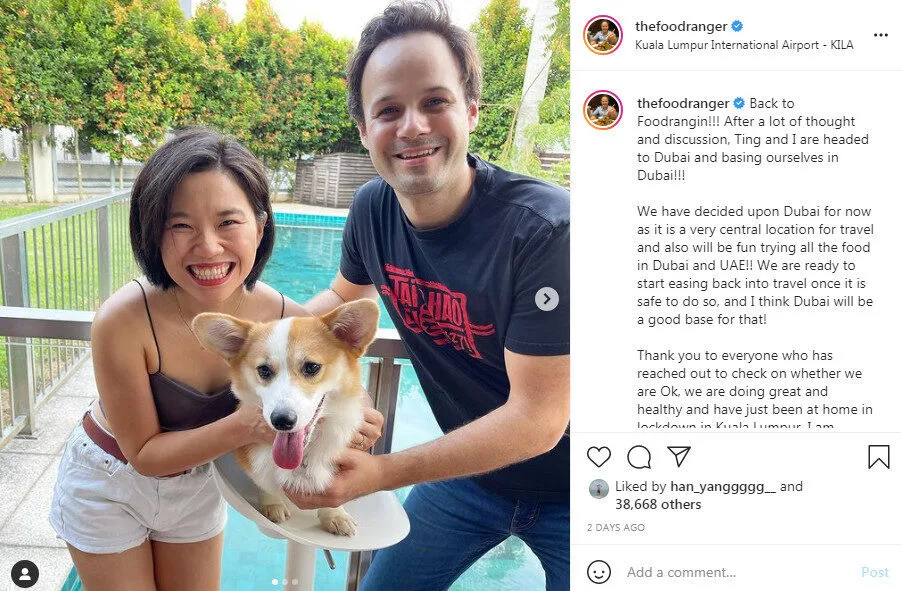Open thefoodranger username in caption
The height and width of the screenshot is (591, 901).
tap(683, 103)
